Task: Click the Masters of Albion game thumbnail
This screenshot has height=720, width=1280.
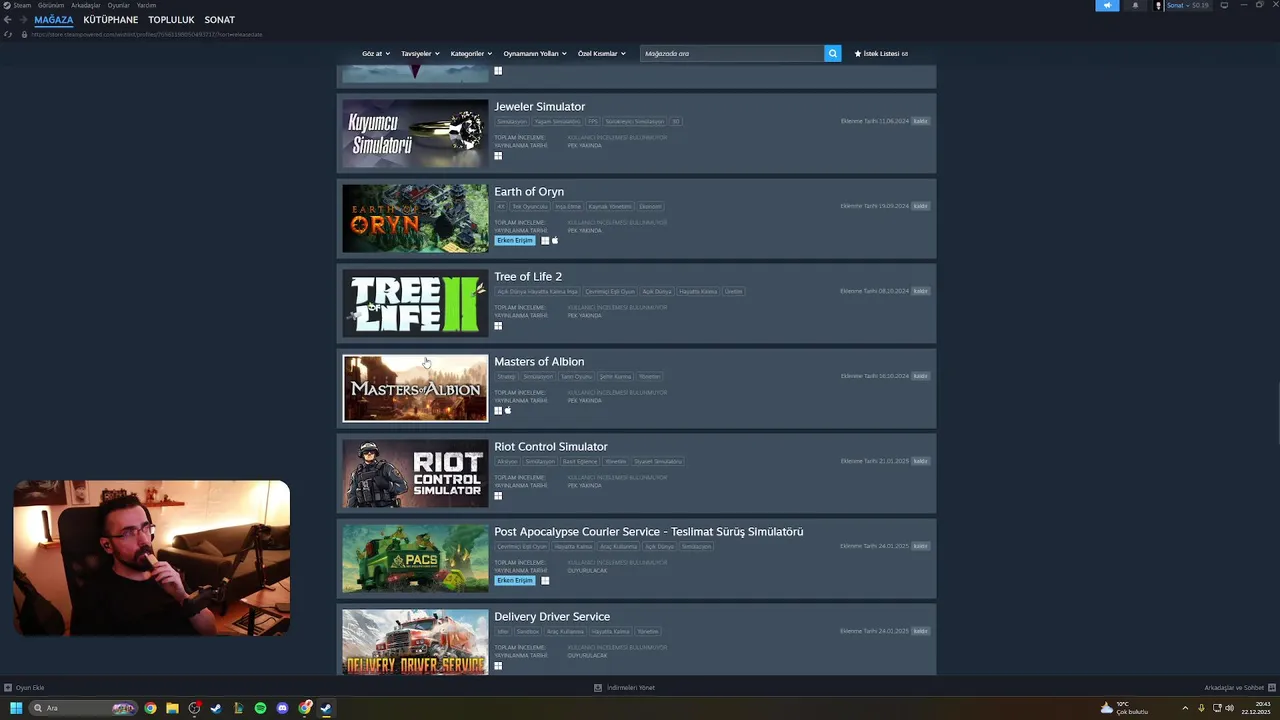Action: pos(415,388)
